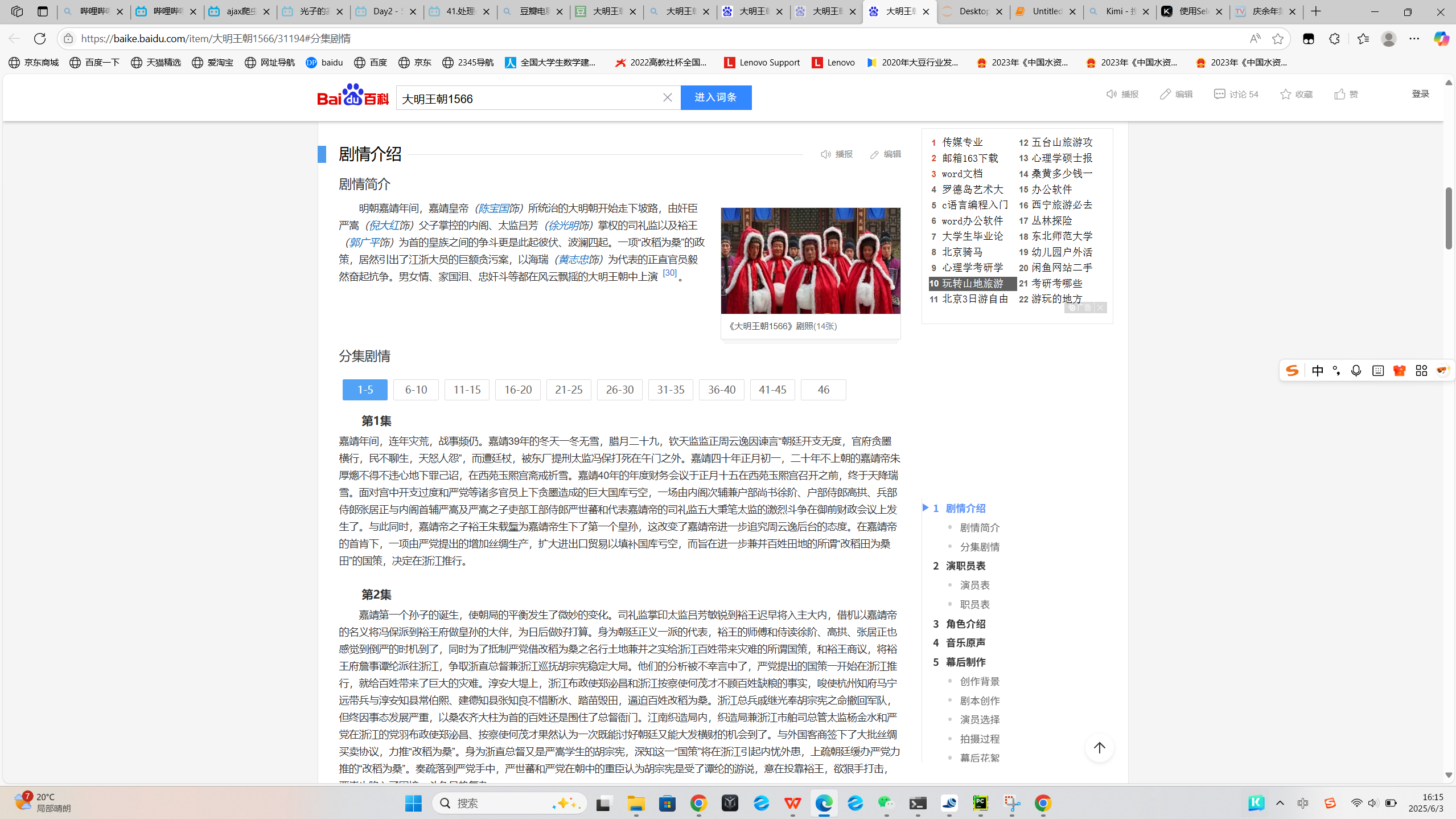Click the 大明王朝1566 still photo thumbnail

[810, 260]
